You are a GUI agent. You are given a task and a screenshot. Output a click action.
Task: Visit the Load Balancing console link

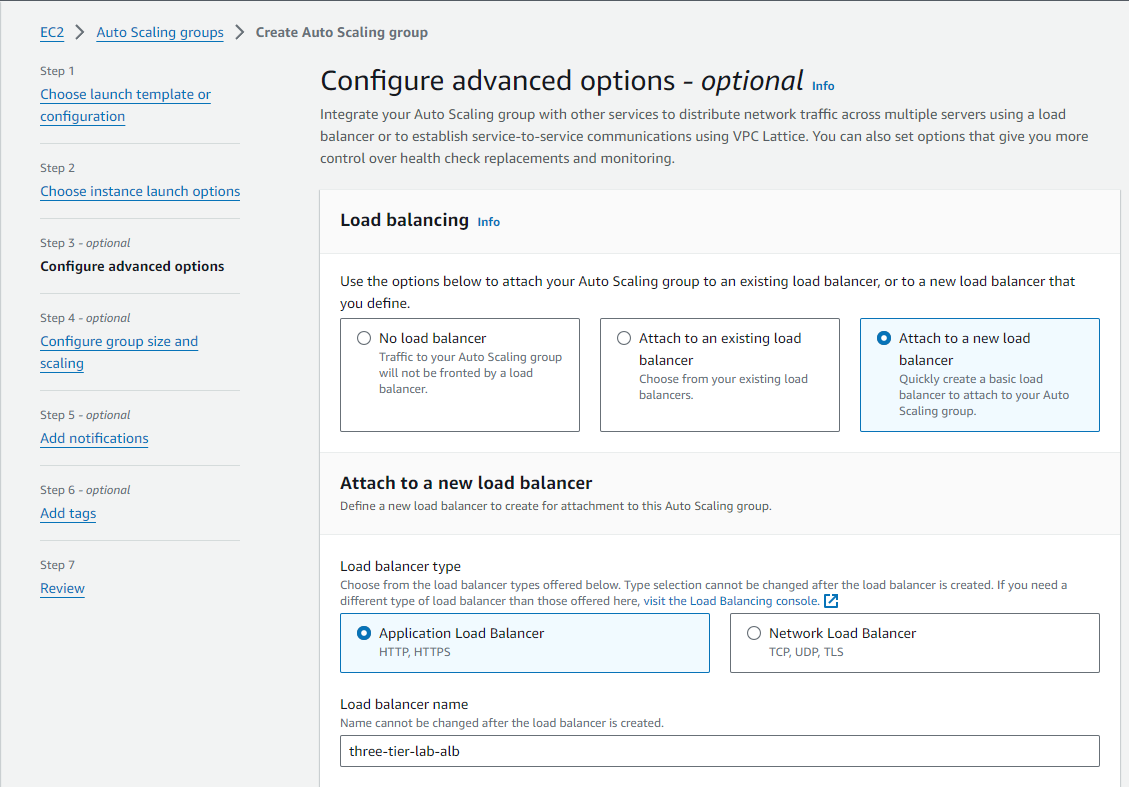[x=753, y=601]
